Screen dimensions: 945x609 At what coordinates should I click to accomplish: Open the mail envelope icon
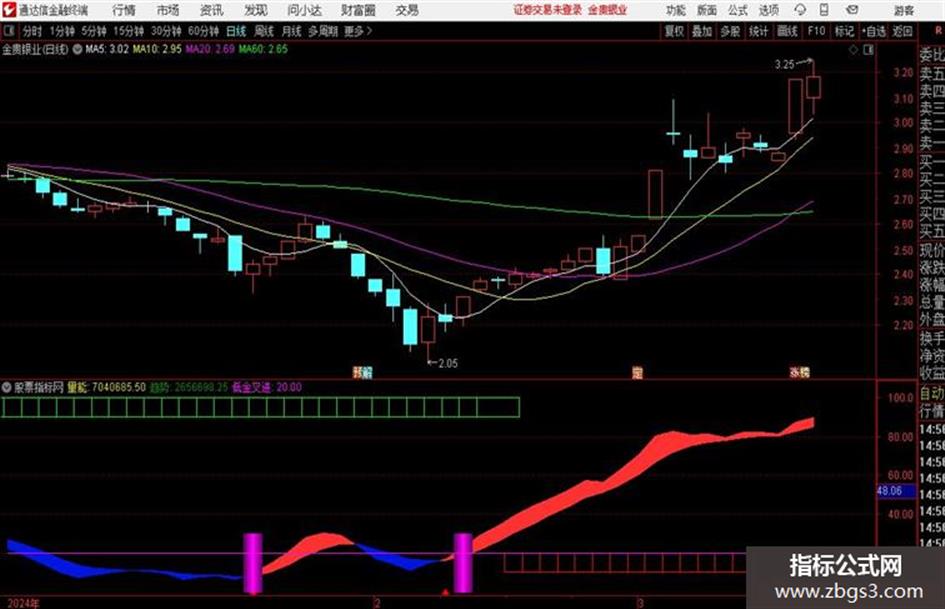click(x=852, y=10)
